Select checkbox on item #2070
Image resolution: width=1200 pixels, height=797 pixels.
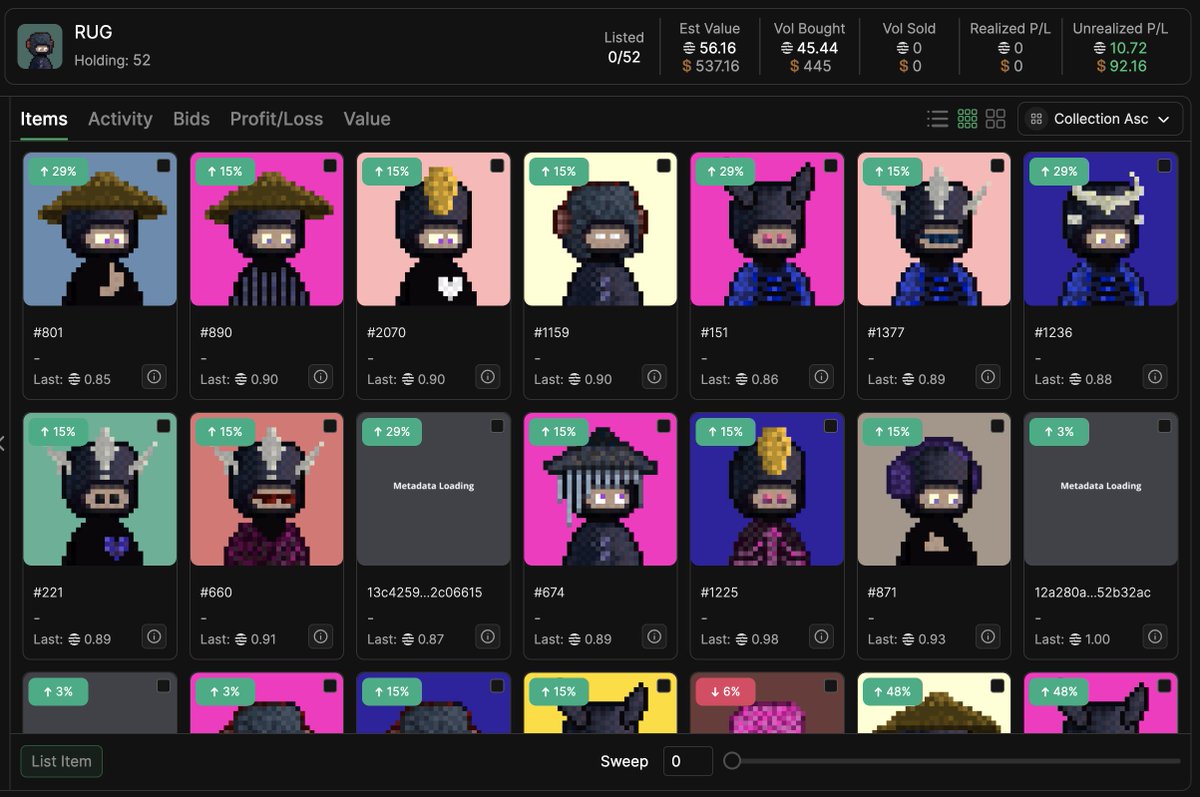click(x=497, y=166)
